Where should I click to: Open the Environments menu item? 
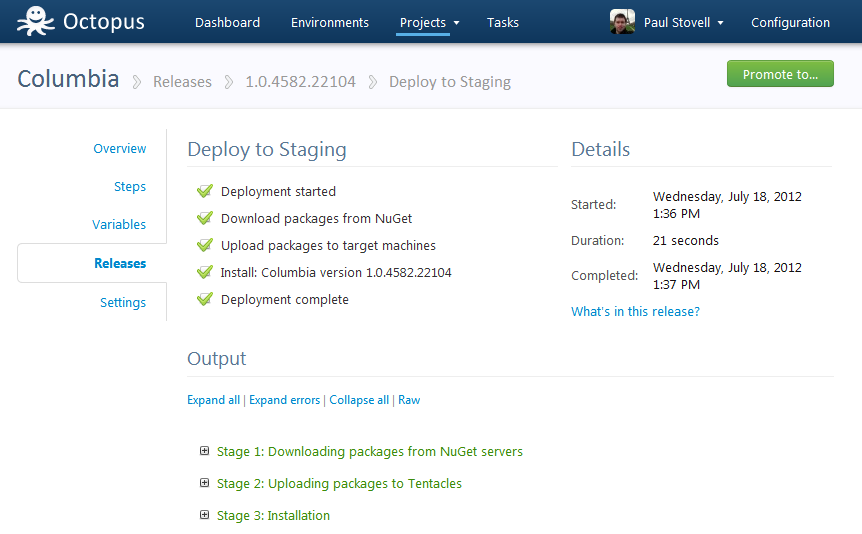[x=330, y=23]
